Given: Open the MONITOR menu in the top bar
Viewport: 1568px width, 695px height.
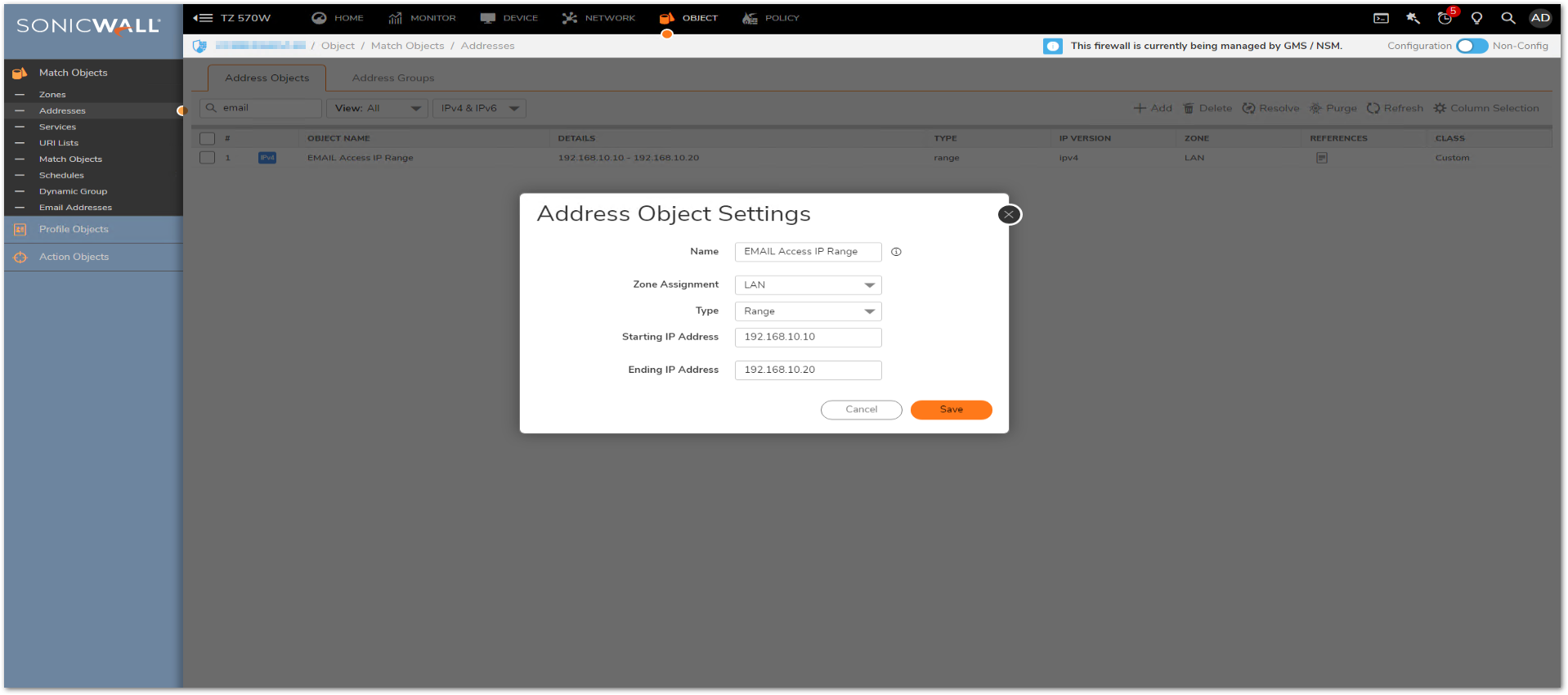Looking at the screenshot, I should pyautogui.click(x=422, y=18).
